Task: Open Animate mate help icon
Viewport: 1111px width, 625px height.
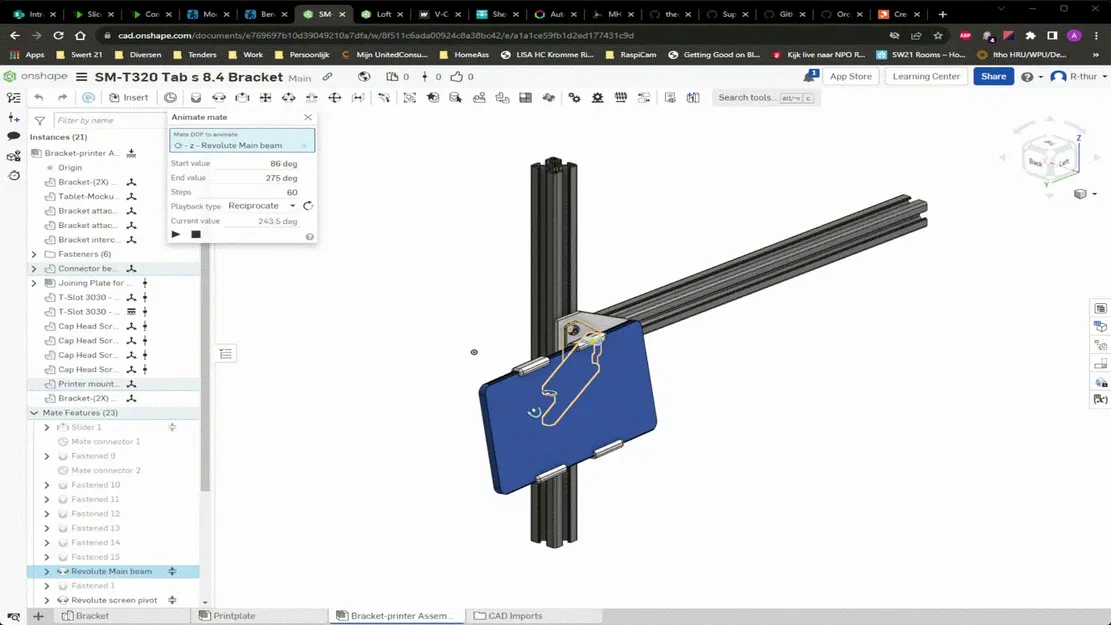Action: [x=310, y=237]
